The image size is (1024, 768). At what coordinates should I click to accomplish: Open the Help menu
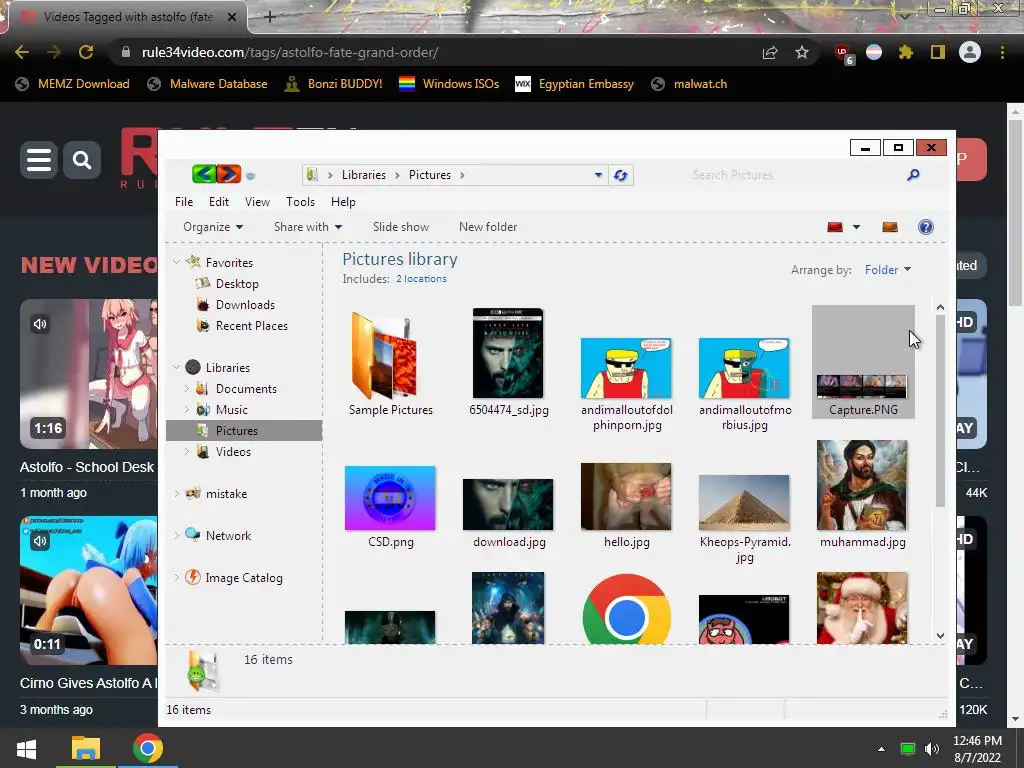(x=343, y=202)
